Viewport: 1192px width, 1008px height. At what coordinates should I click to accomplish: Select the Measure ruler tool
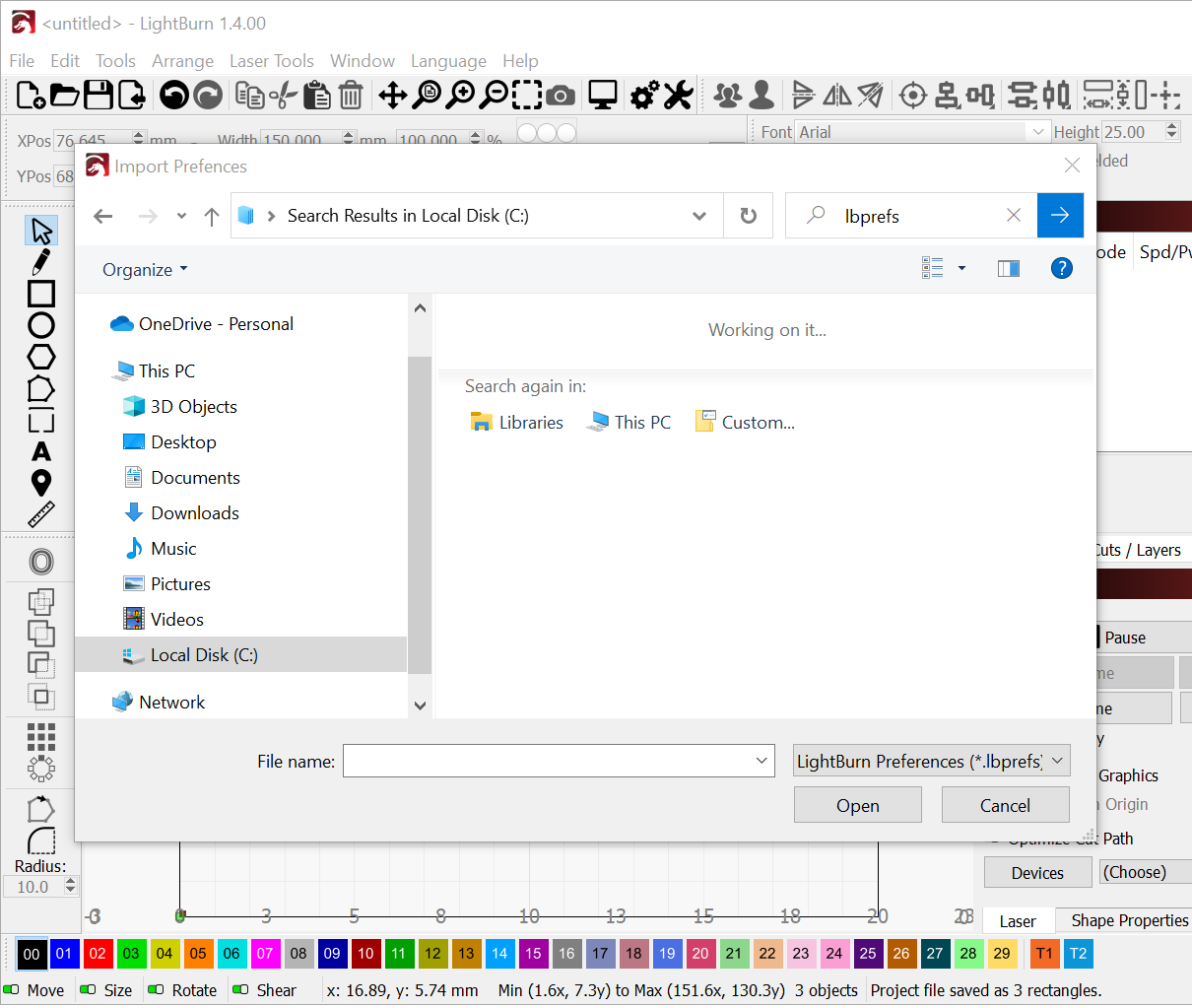pyautogui.click(x=41, y=514)
